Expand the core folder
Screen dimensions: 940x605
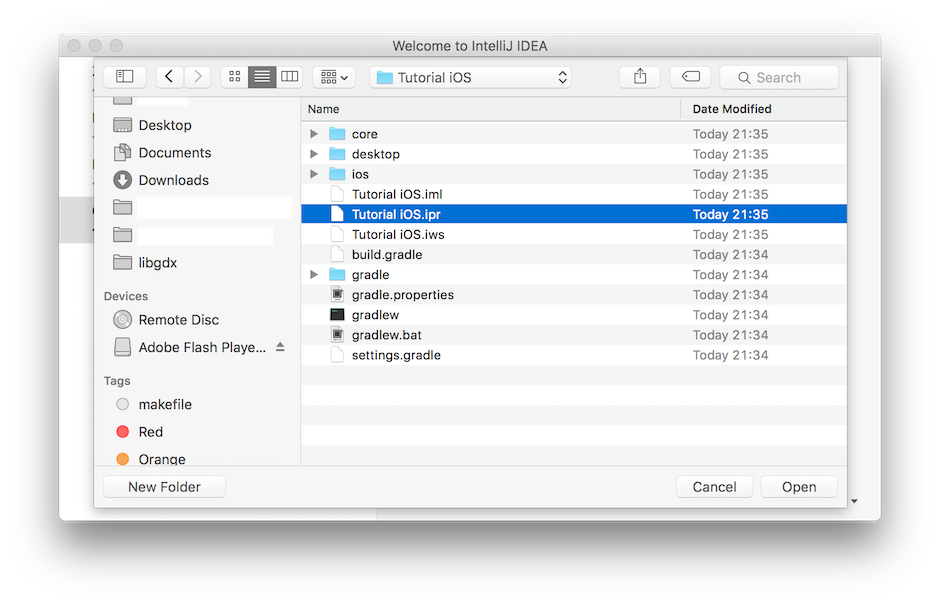pos(314,134)
